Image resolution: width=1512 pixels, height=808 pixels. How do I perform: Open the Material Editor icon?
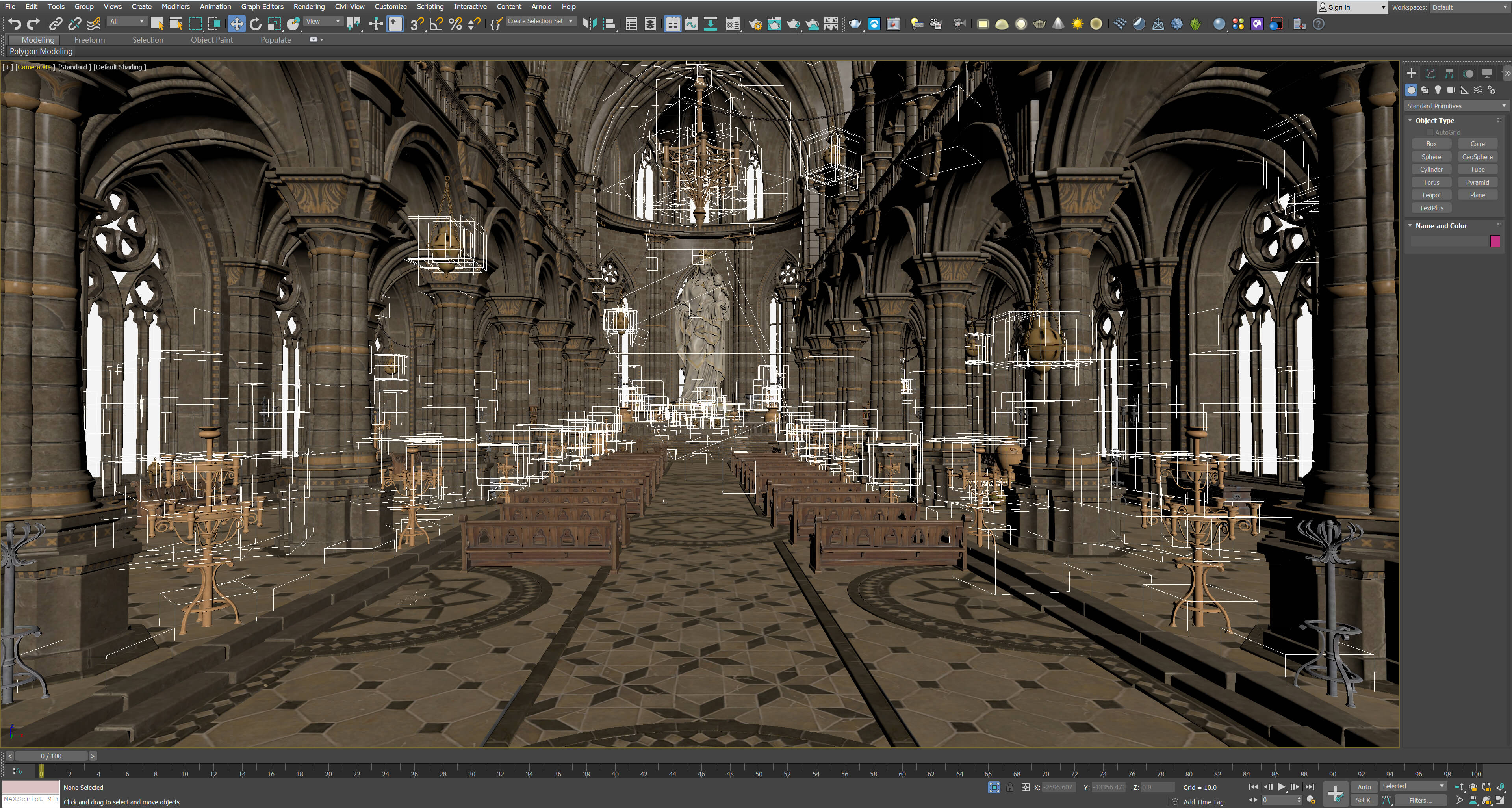click(x=733, y=24)
